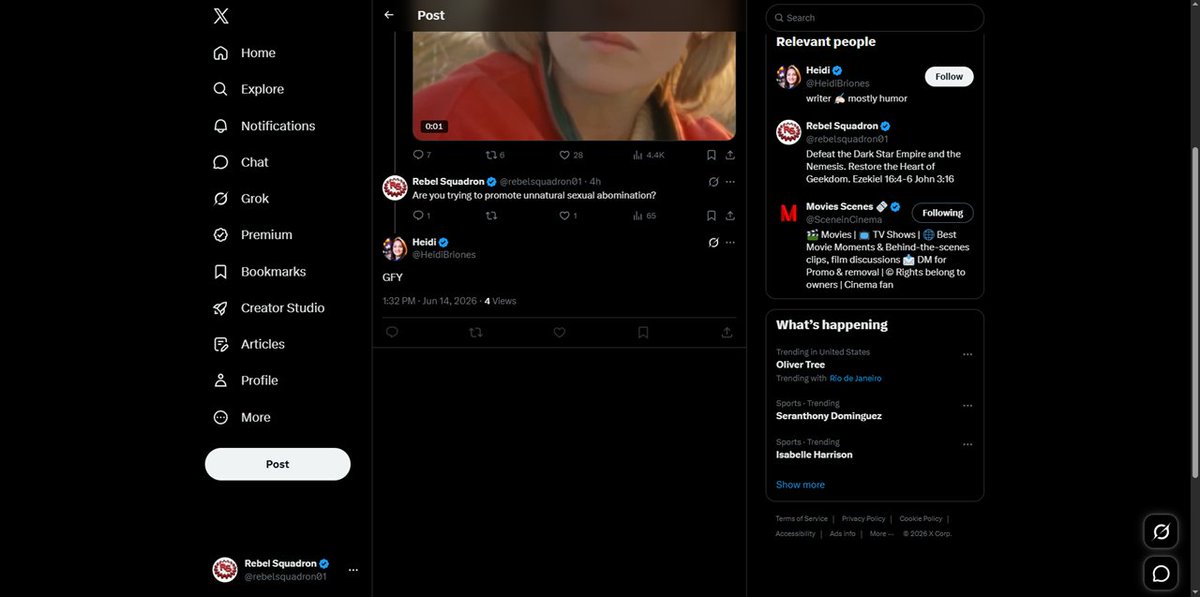Share Heidi's GFY post
The width and height of the screenshot is (1200, 597).
(727, 332)
